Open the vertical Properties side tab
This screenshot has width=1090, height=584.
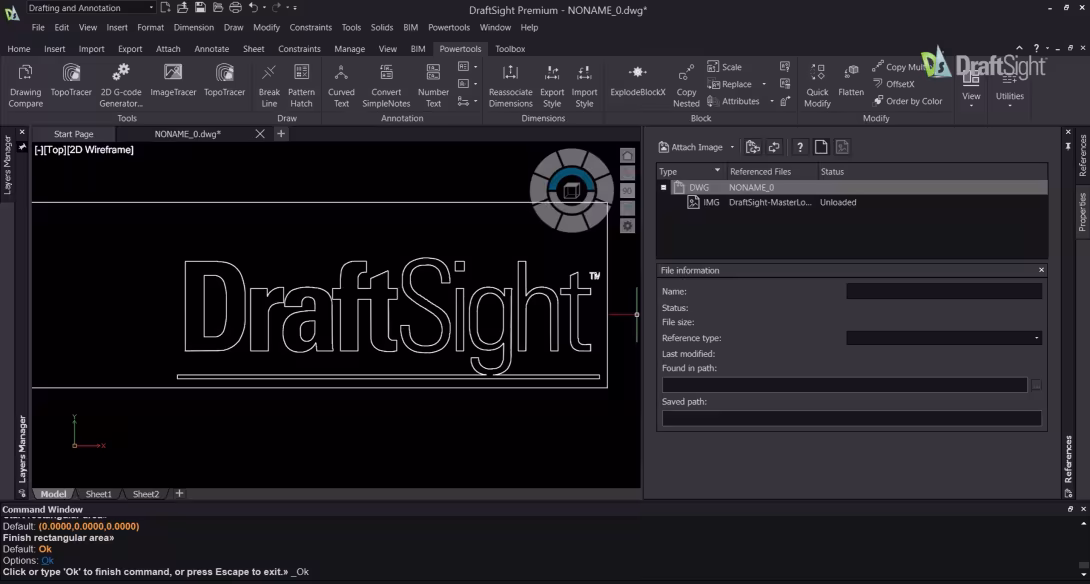pos(1082,211)
